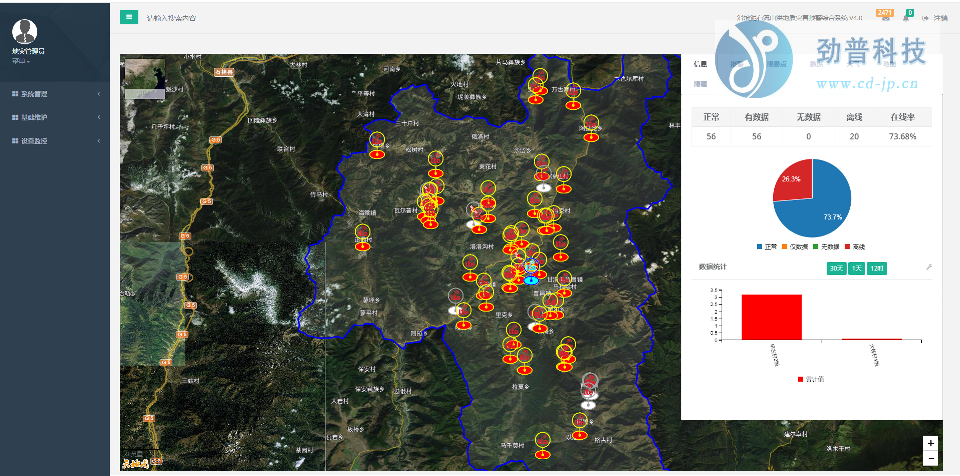
Task: Click the grid icon beside 系统管理
Action: (15, 94)
